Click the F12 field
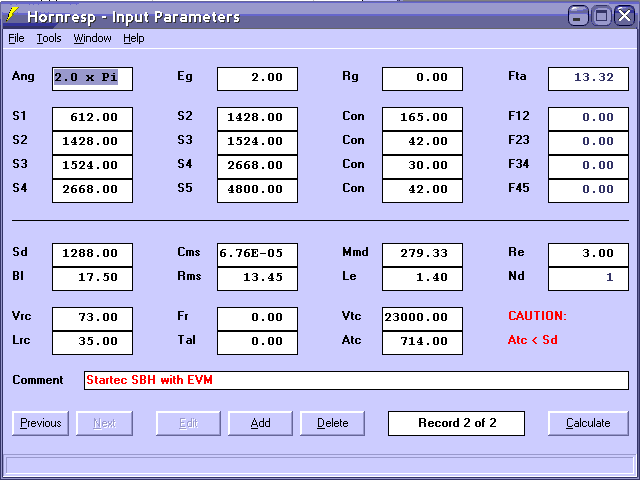The image size is (640, 480). pos(588,119)
